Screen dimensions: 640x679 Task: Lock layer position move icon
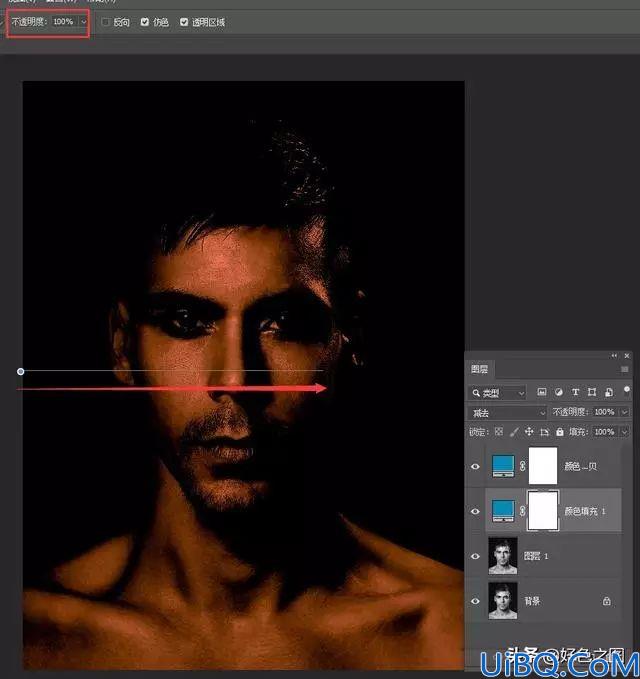(x=529, y=432)
